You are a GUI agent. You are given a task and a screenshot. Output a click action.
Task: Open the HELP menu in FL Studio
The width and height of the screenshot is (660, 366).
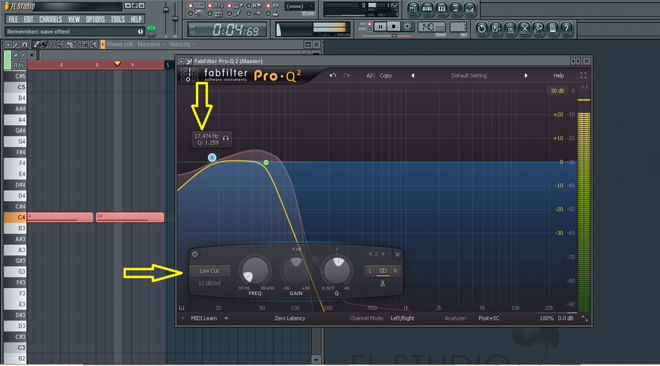(x=136, y=19)
